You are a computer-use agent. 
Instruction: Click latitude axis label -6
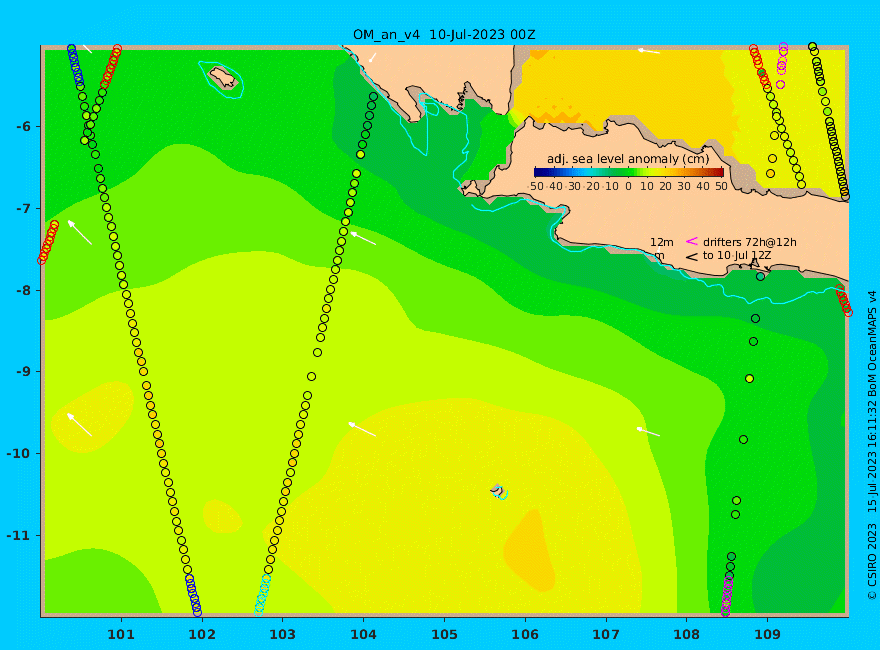click(22, 127)
